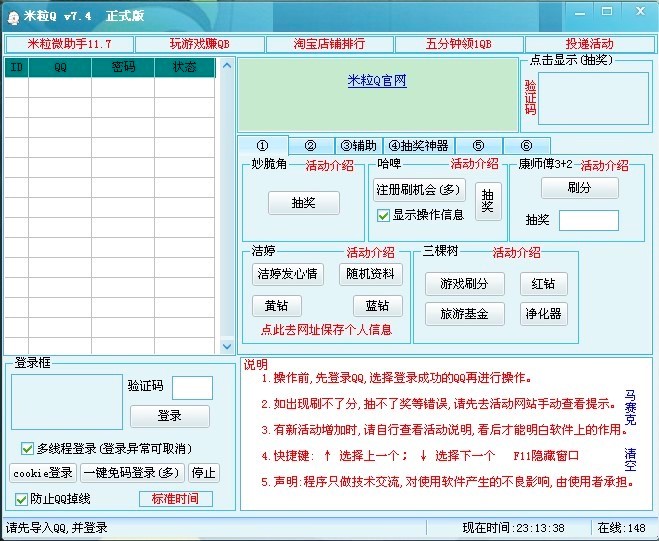
Task: Switch to tab ⑥
Action: click(x=527, y=145)
